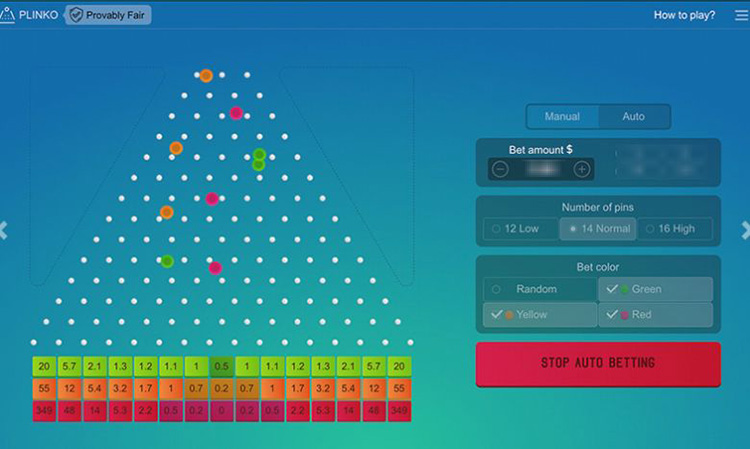Switch to the Auto tab

pos(634,116)
